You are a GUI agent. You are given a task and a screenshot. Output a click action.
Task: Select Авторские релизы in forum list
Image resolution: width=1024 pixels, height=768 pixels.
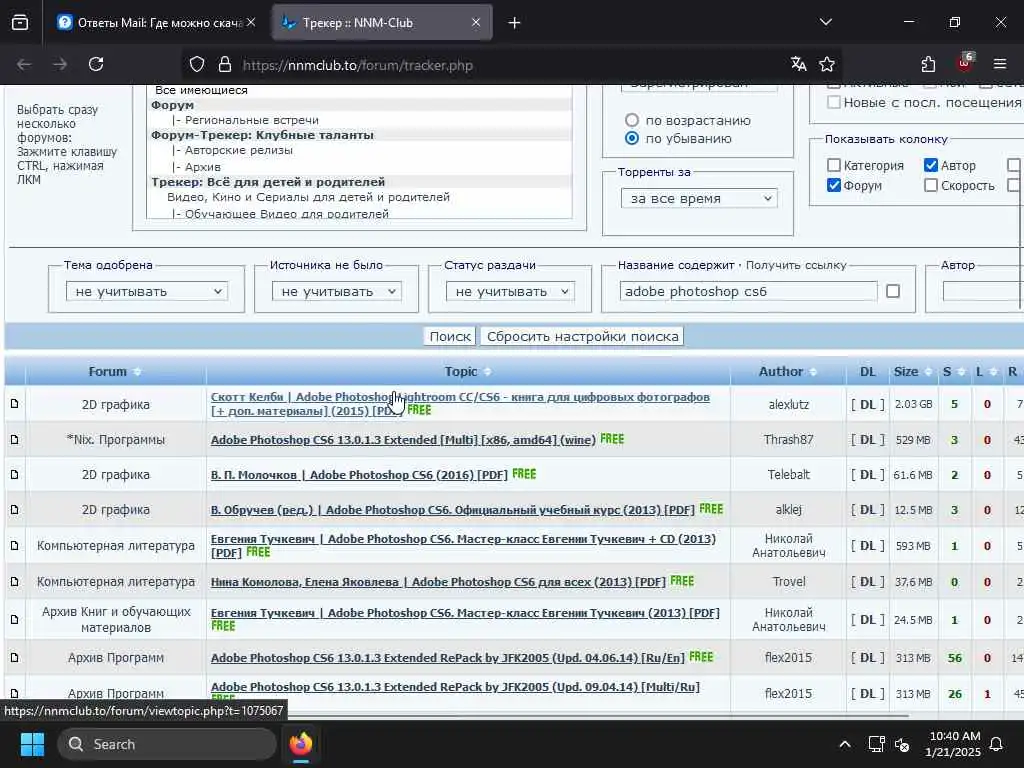pyautogui.click(x=238, y=150)
